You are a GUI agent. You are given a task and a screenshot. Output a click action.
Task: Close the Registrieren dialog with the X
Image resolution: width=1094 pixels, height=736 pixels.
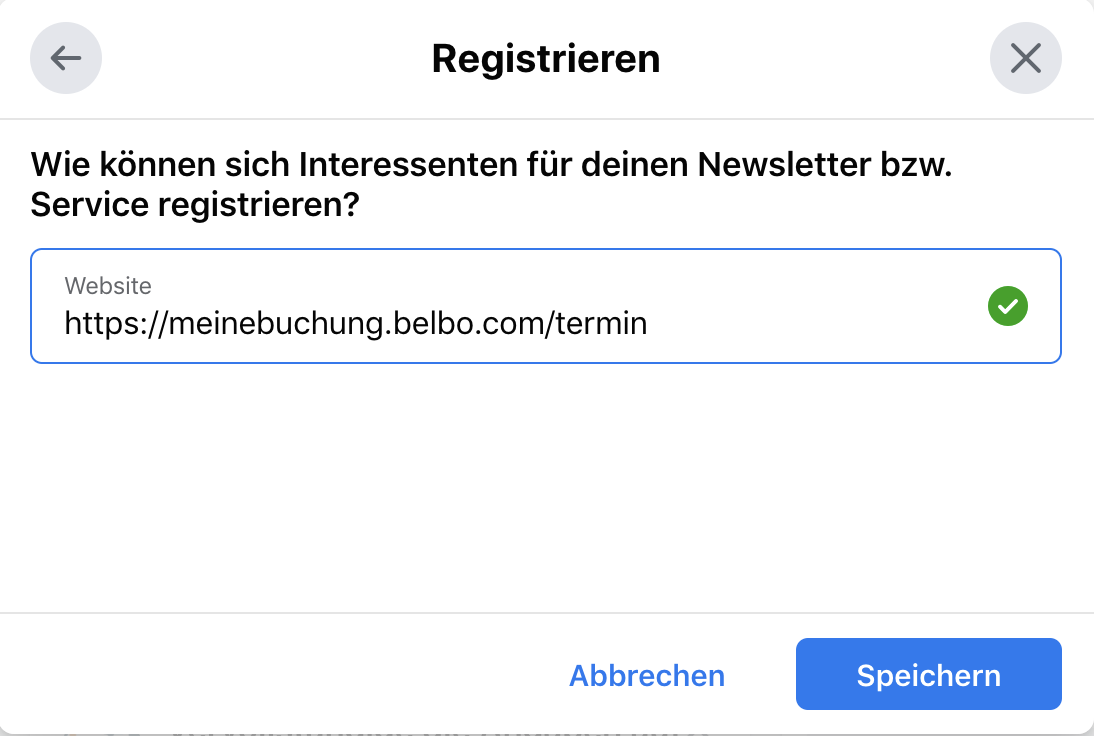click(x=1026, y=58)
